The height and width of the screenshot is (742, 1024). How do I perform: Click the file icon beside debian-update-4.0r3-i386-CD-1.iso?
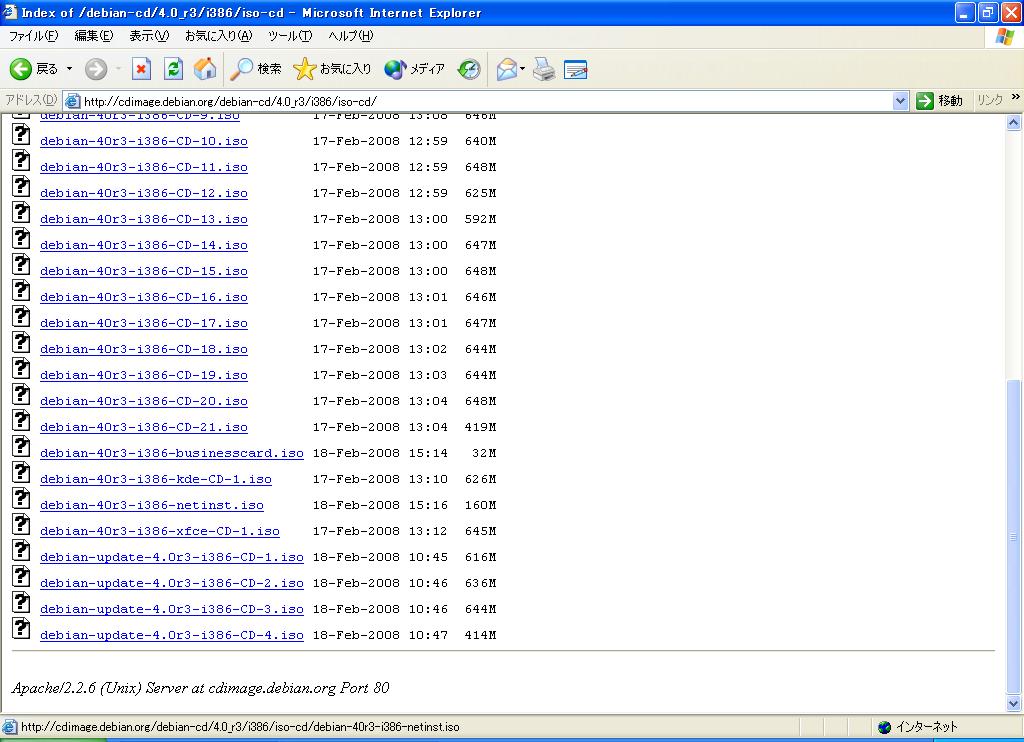click(21, 550)
